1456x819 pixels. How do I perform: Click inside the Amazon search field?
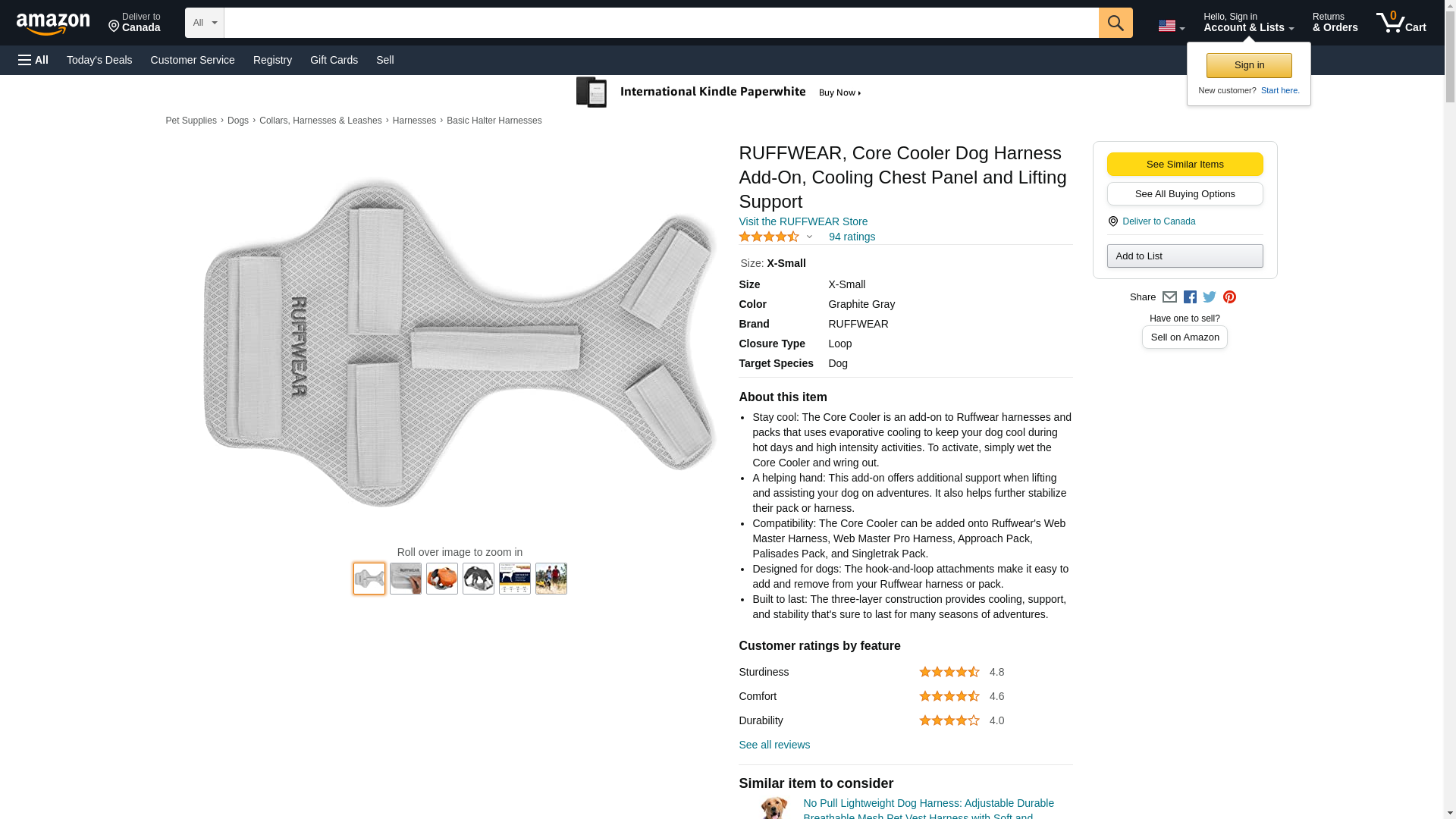[x=661, y=23]
